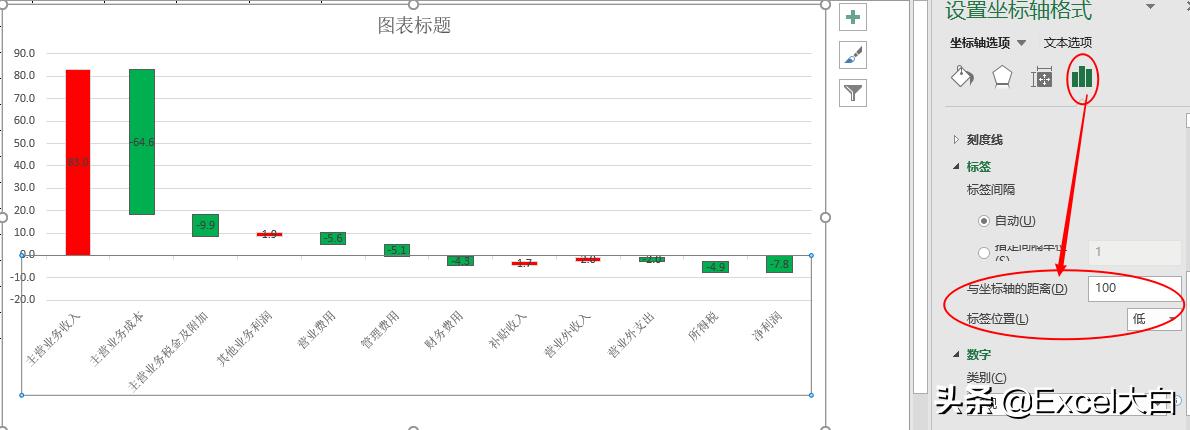This screenshot has width=1190, height=430.
Task: Select Axis Options bar chart icon
Action: pyautogui.click(x=1081, y=77)
